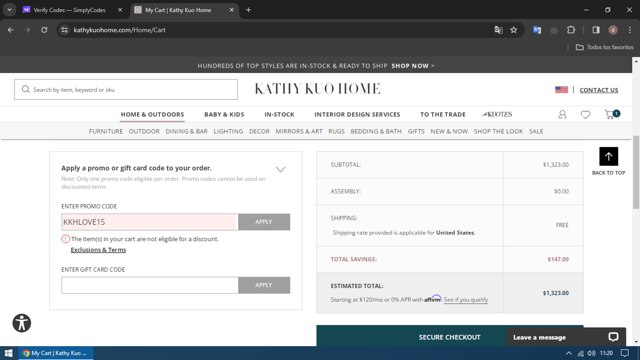This screenshot has height=360, width=640.
Task: Click the gift card code field
Action: coord(149,285)
